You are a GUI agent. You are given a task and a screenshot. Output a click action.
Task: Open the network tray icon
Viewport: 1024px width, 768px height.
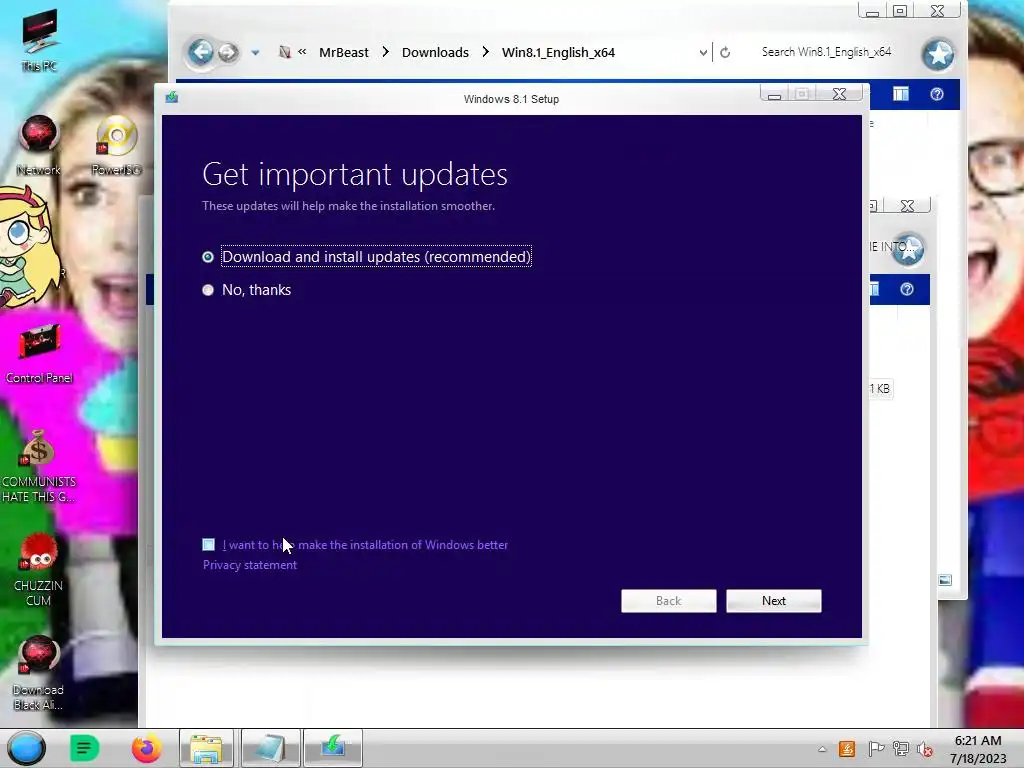[901, 749]
